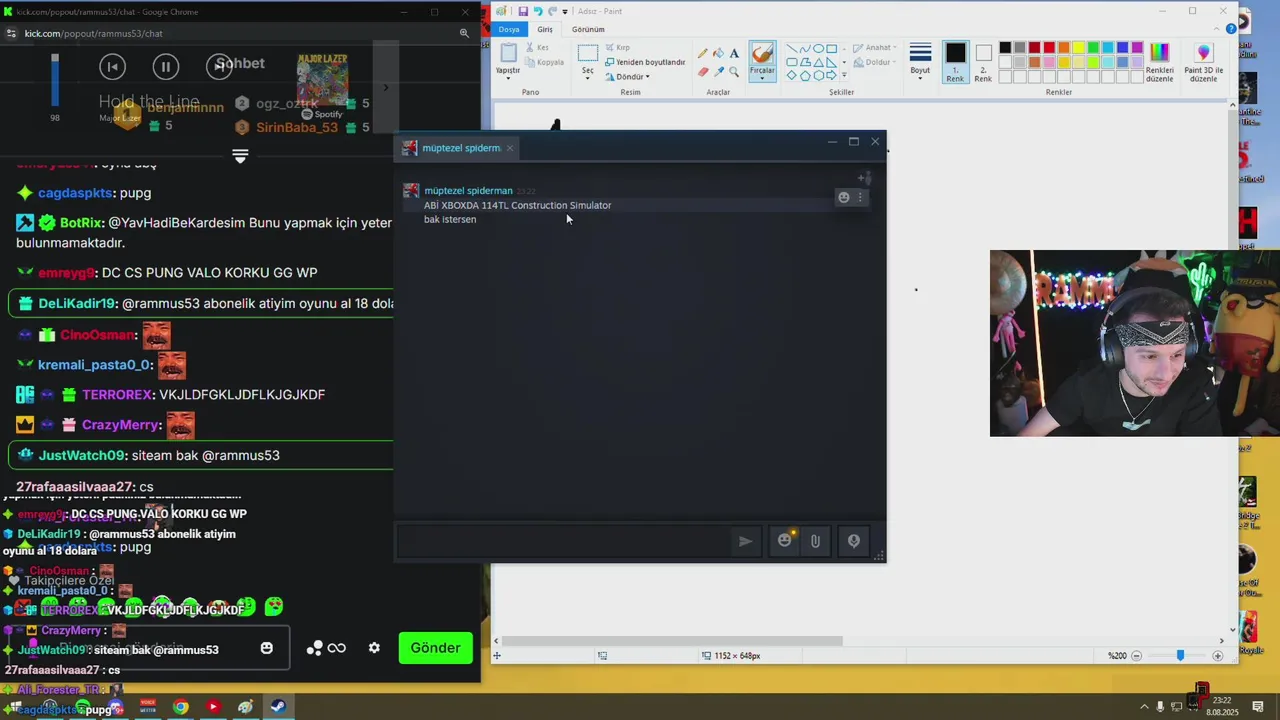The image size is (1280, 720).
Task: Click the JustWatch09 username in chat
Action: [x=82, y=455]
